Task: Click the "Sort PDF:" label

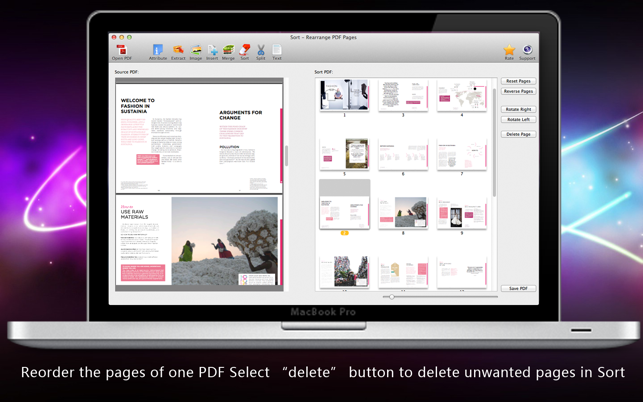Action: 324,72
